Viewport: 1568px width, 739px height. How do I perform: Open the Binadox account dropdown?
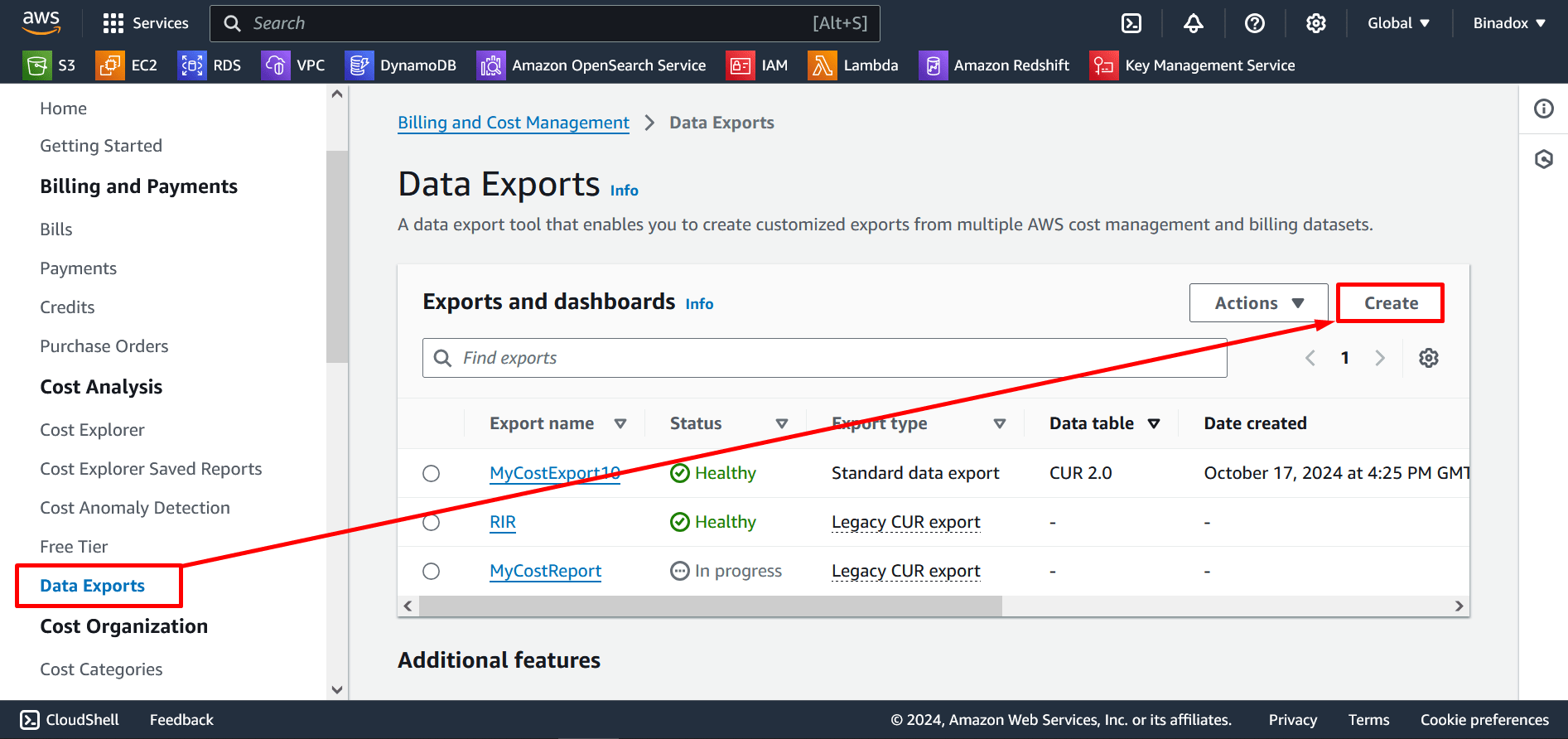(1509, 23)
